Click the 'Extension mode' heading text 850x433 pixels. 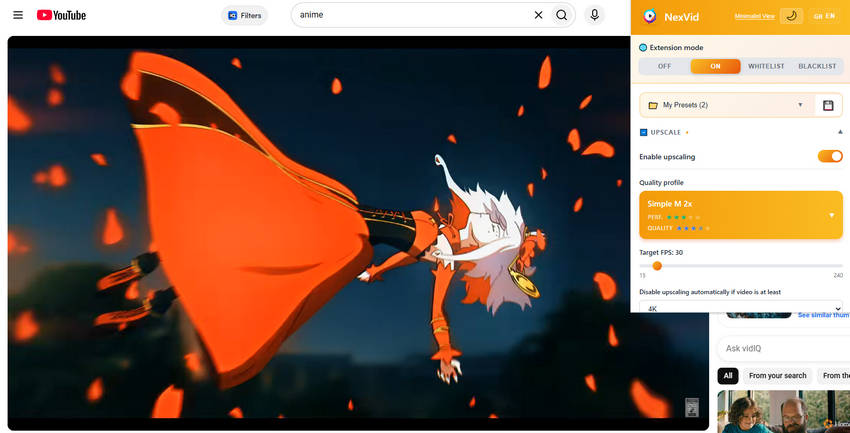pyautogui.click(x=677, y=48)
